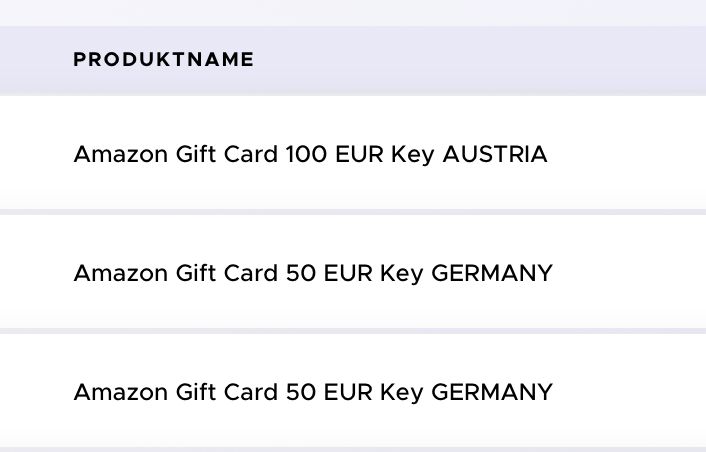Click "50 EUR" in the bottom table row

point(329,392)
